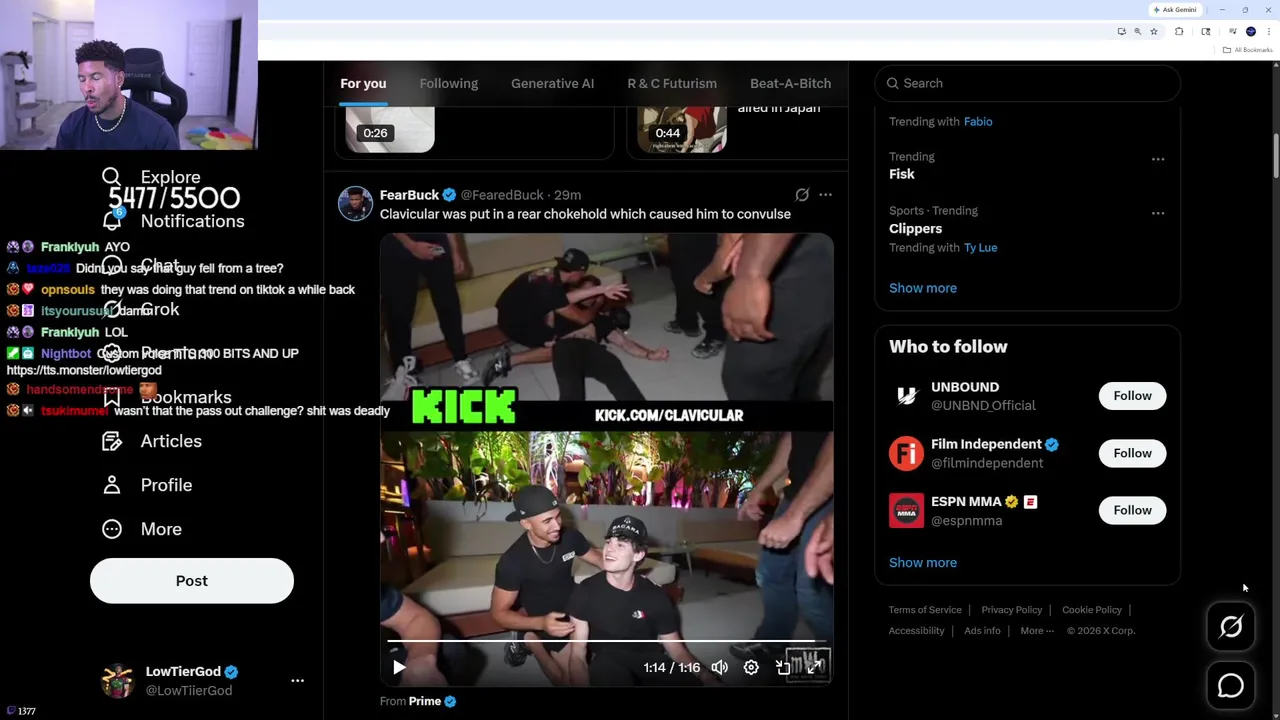Click the Ty Lue trending link
The width and height of the screenshot is (1280, 720).
980,248
